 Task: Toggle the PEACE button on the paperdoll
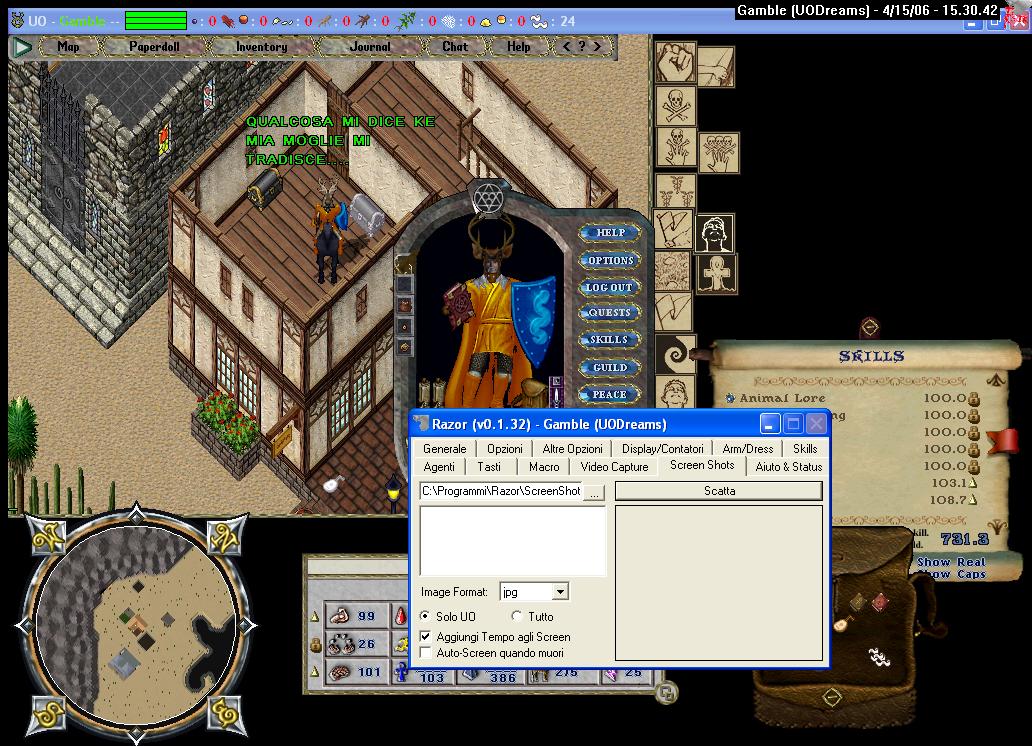tap(609, 394)
